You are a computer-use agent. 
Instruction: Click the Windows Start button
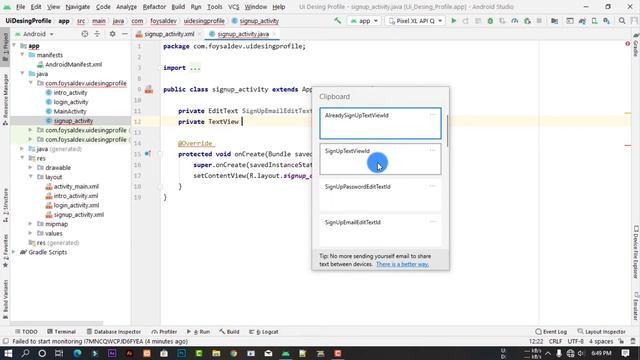(x=8, y=353)
